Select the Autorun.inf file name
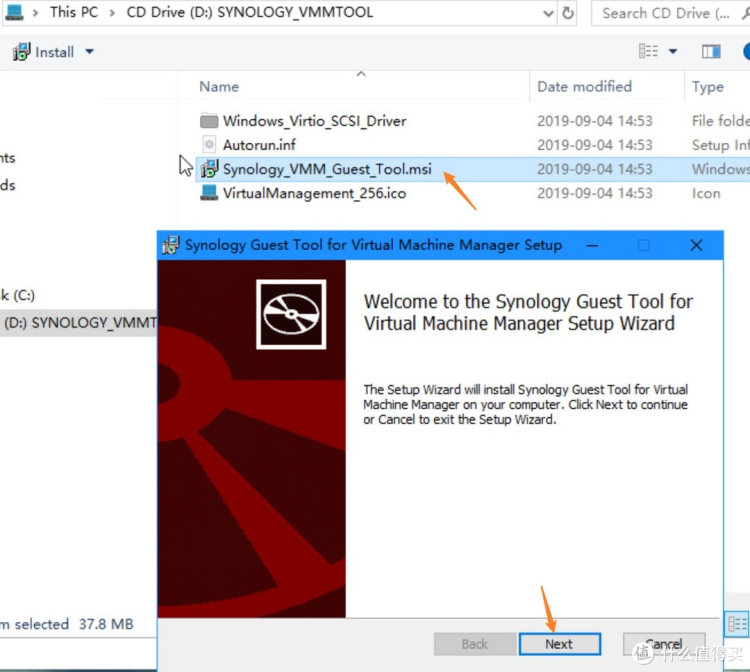This screenshot has width=750, height=672. pyautogui.click(x=259, y=145)
